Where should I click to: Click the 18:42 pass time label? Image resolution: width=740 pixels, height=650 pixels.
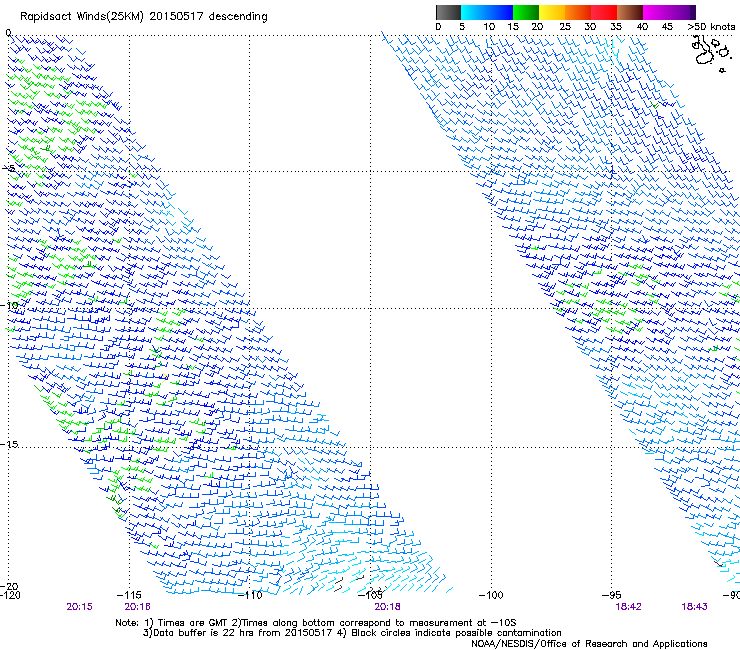628,607
